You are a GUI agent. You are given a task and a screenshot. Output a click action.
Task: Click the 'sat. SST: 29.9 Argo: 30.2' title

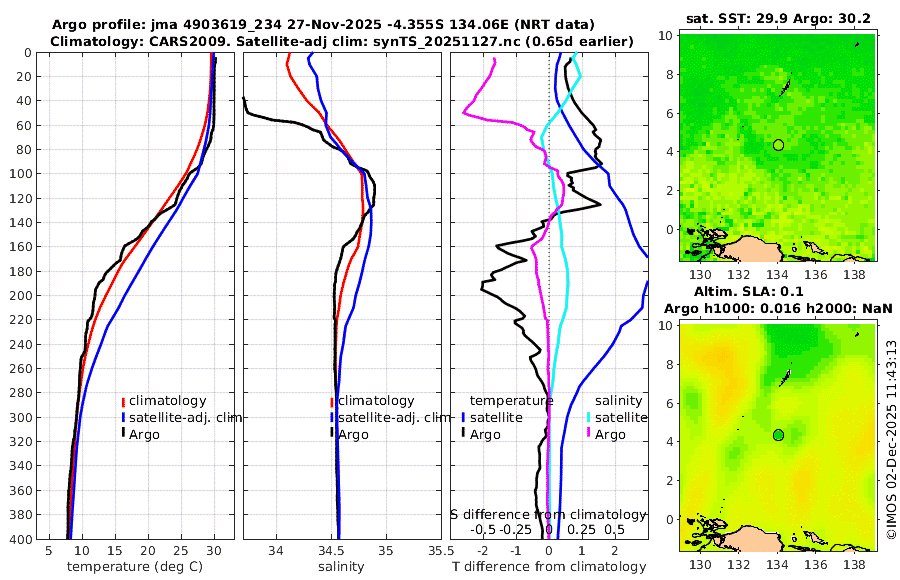click(x=778, y=18)
